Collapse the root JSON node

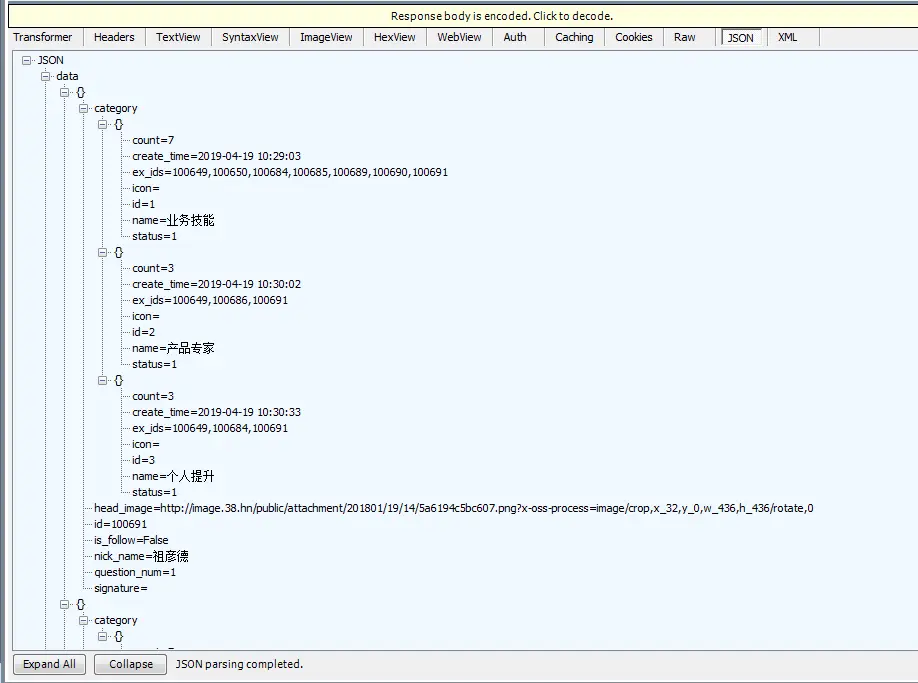[26, 60]
